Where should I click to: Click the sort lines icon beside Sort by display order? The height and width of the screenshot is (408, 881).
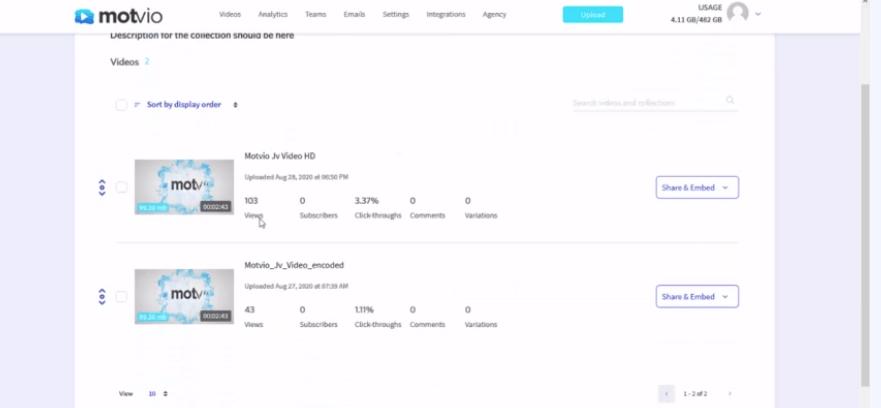137,105
